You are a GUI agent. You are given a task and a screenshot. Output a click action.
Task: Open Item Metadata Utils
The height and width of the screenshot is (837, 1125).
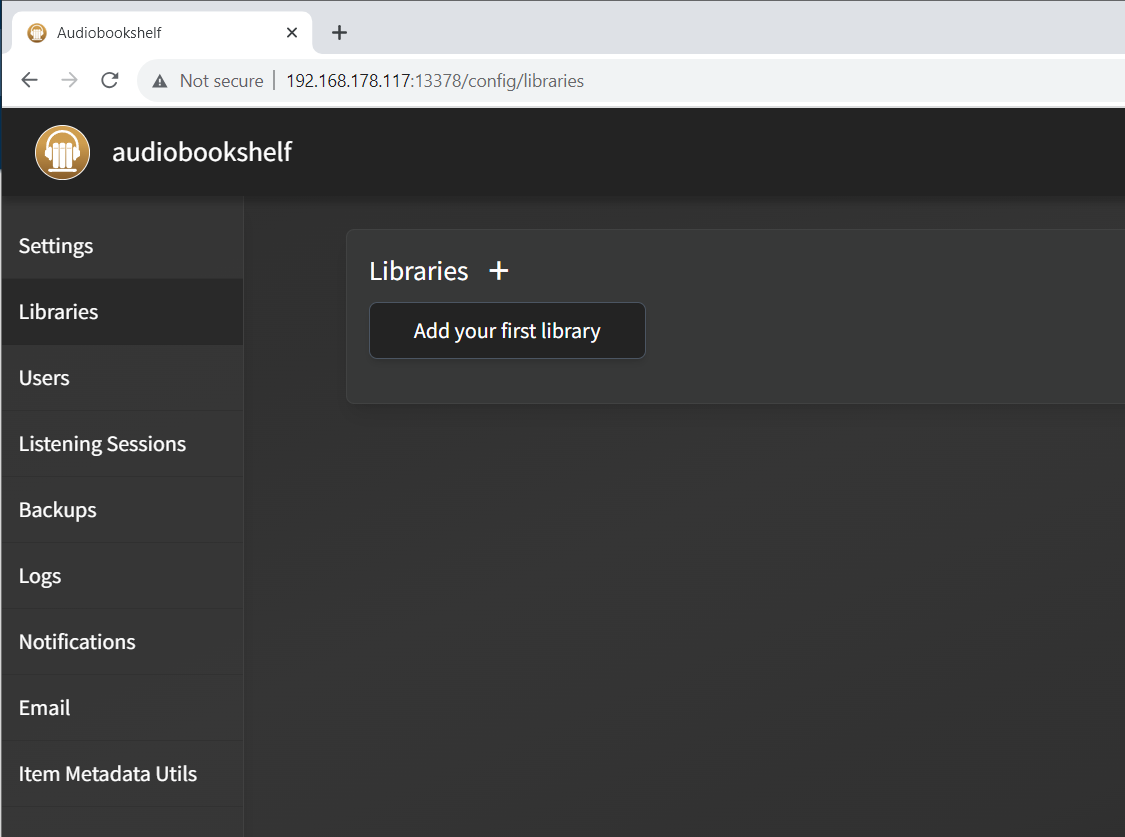click(108, 774)
